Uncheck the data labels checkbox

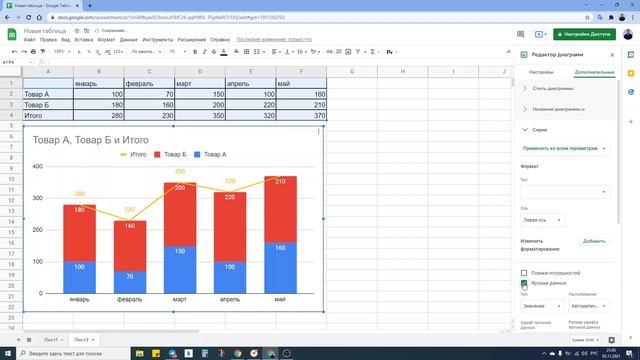coord(524,283)
